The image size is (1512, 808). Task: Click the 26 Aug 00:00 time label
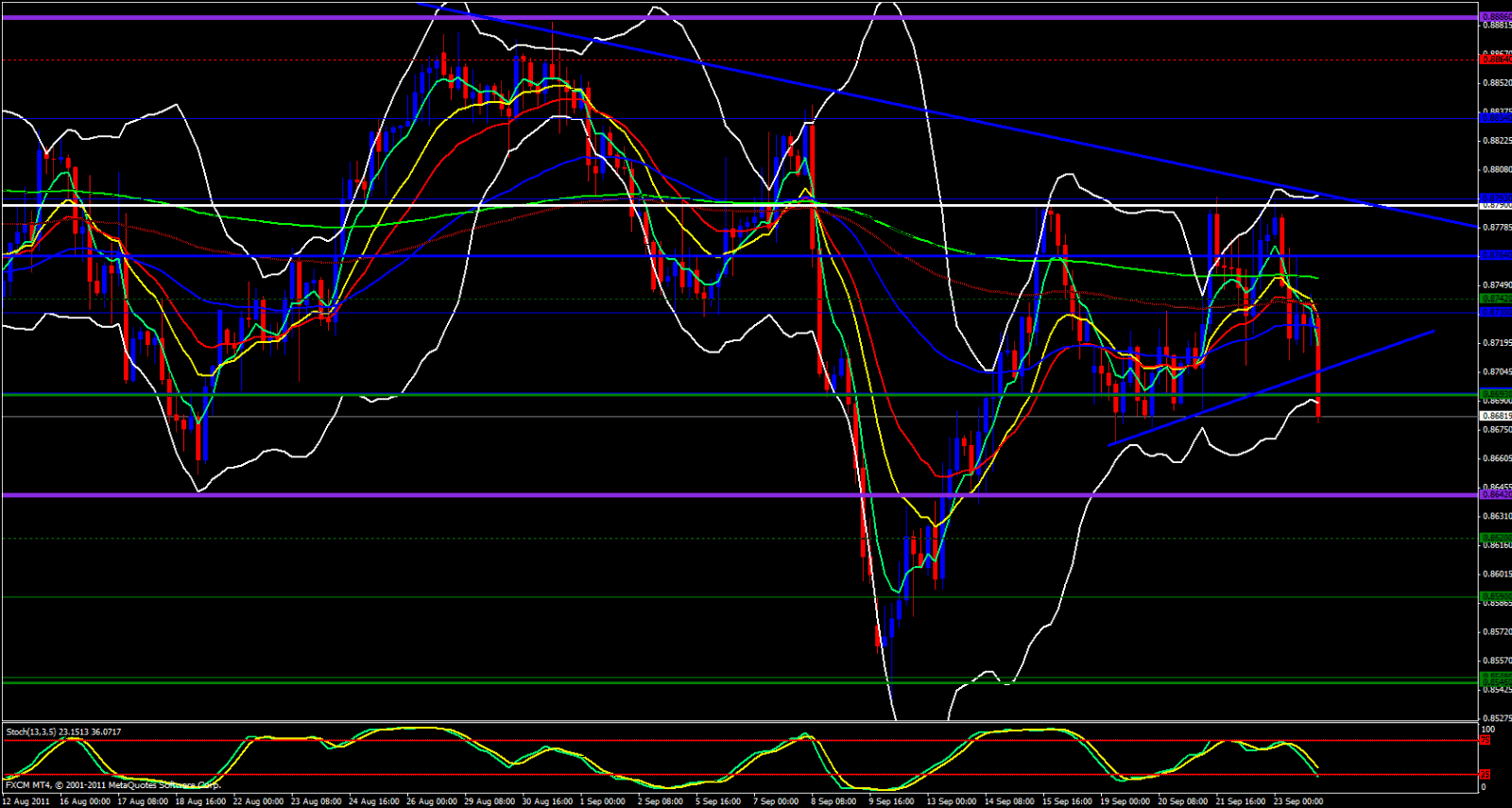point(432,801)
